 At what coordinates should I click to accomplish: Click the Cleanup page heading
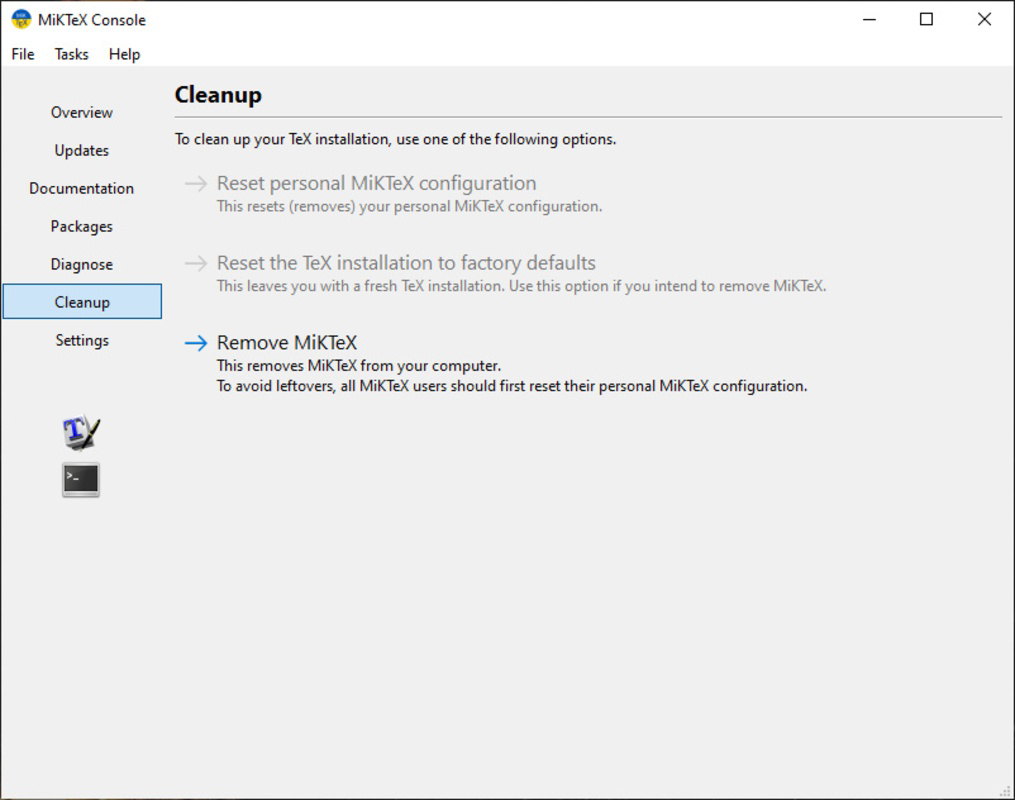[x=218, y=94]
